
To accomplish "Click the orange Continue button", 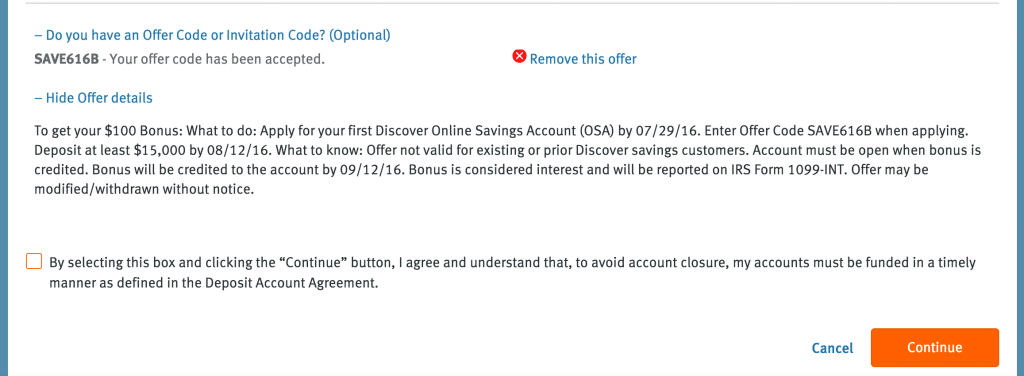I will pos(935,347).
